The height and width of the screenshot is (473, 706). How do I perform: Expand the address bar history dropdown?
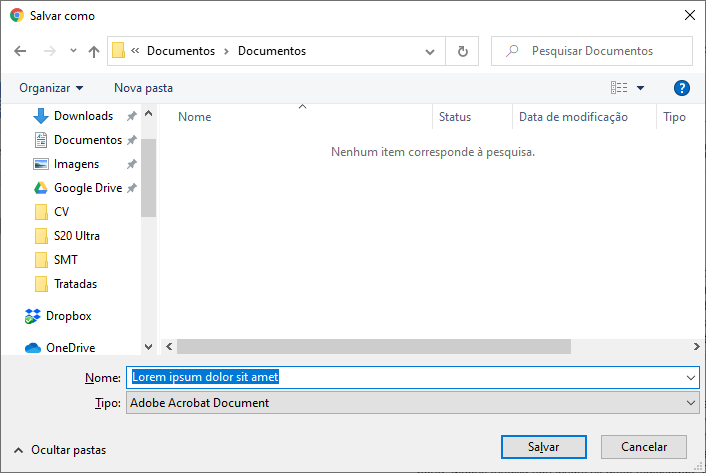pyautogui.click(x=431, y=51)
